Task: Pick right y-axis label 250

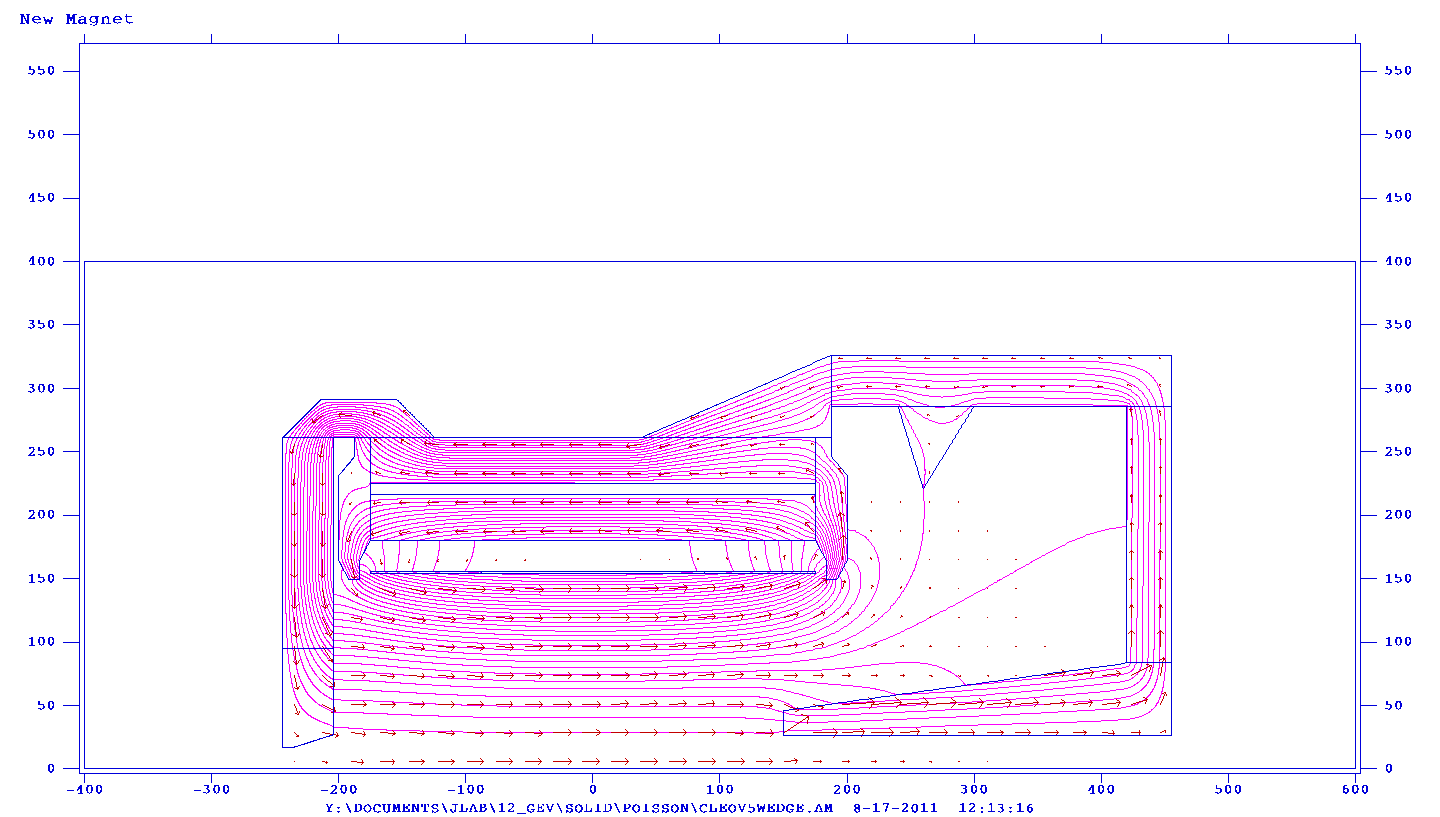Action: (x=1398, y=452)
